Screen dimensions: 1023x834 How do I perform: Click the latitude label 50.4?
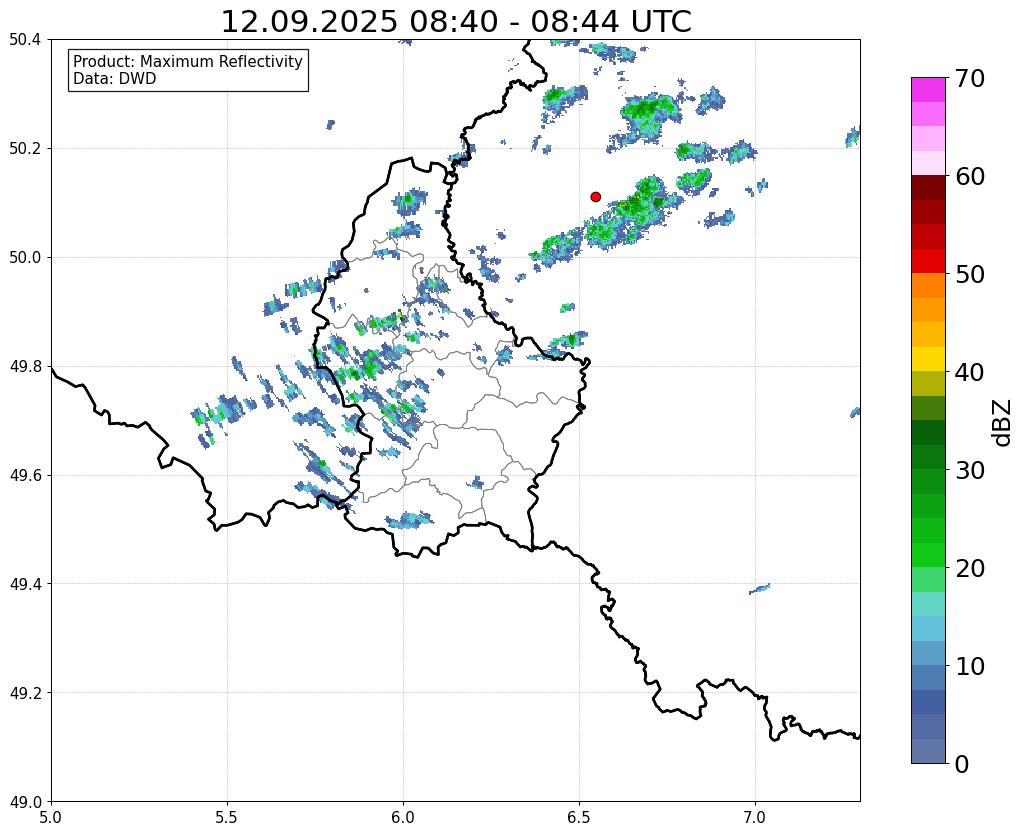coord(25,40)
